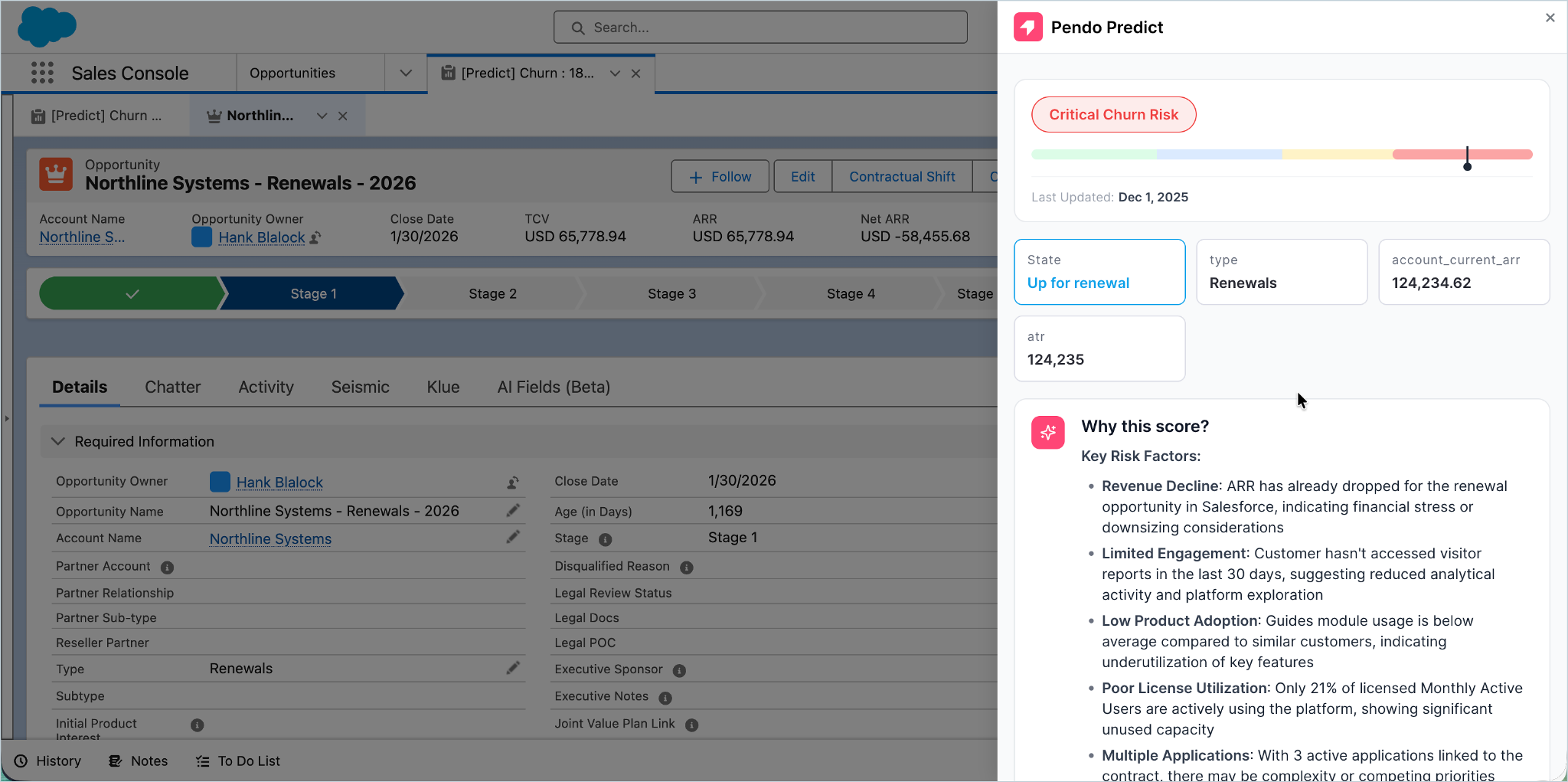Click the Notes utility icon
This screenshot has height=782, width=1568.
click(116, 761)
